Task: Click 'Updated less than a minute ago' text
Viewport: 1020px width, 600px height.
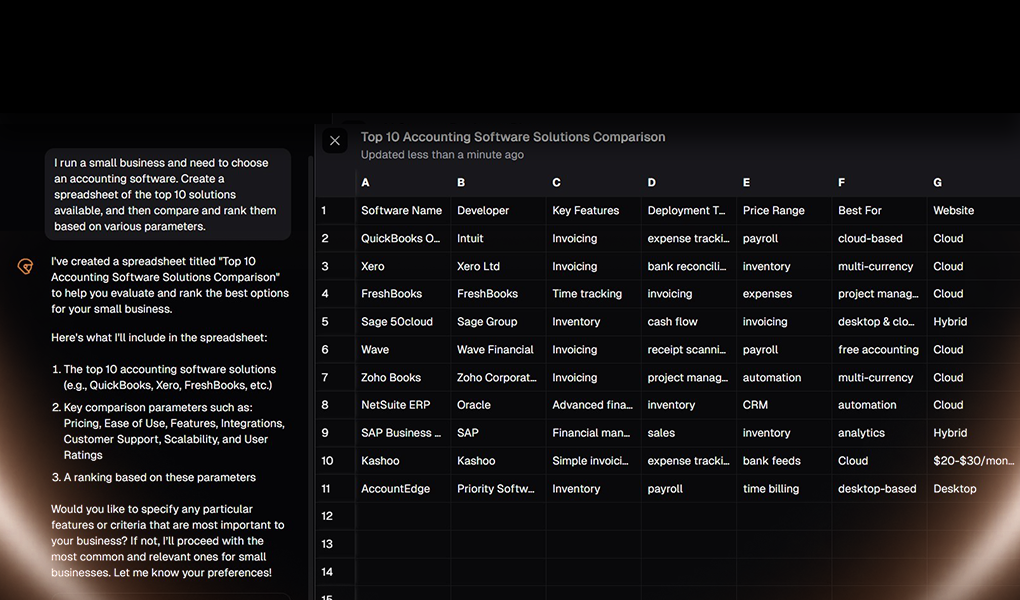Action: click(x=442, y=155)
